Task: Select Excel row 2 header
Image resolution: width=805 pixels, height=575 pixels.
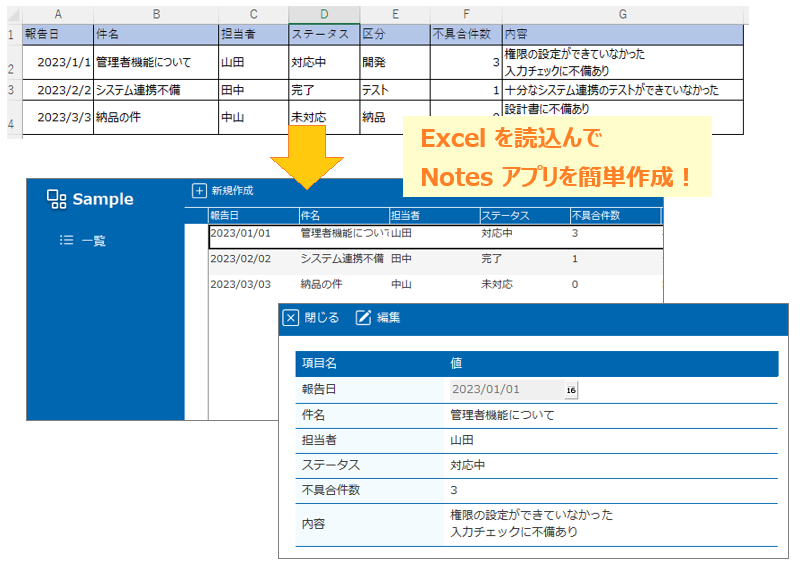Action: click(x=14, y=62)
